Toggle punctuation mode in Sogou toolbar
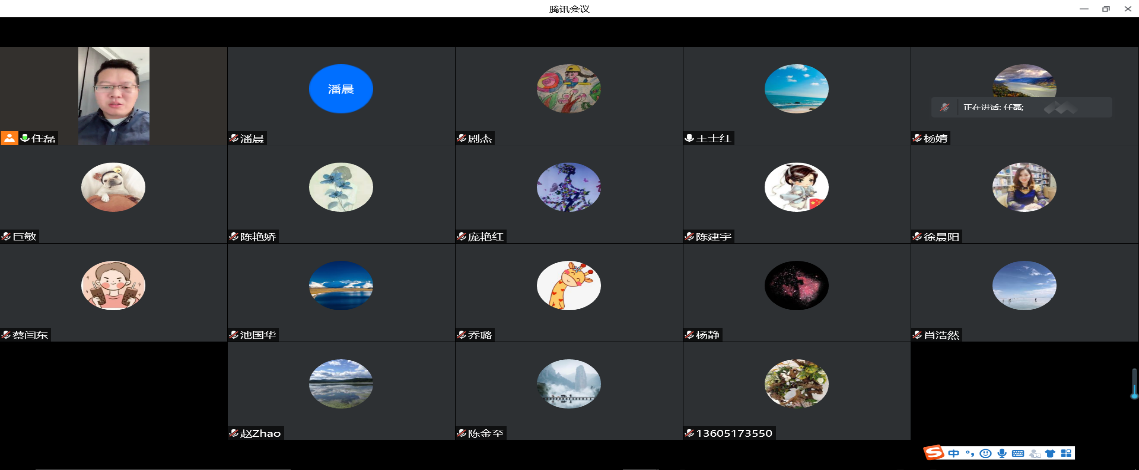Viewport: 1139px width, 470px height. [x=970, y=454]
